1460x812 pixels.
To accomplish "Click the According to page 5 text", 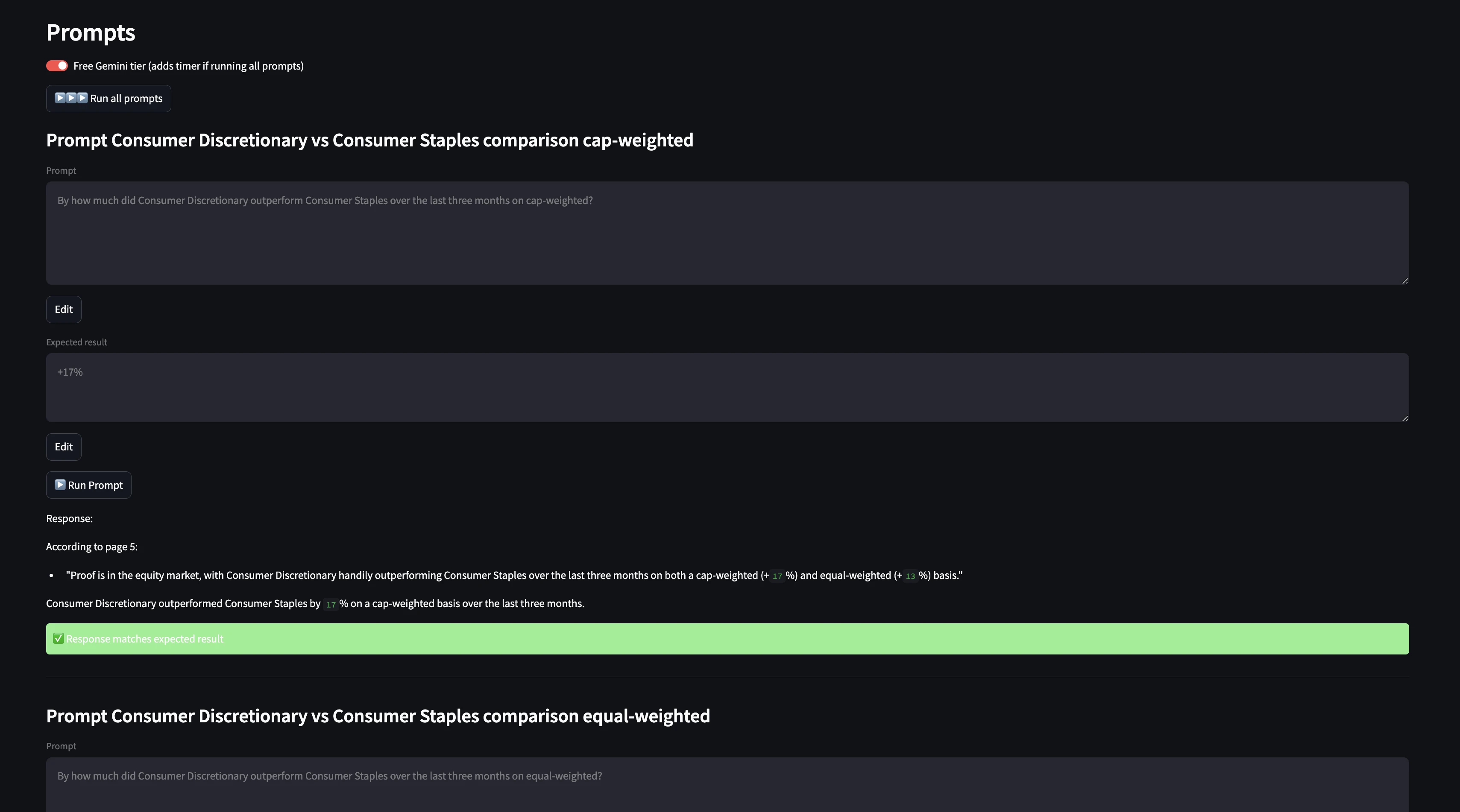I will [92, 547].
